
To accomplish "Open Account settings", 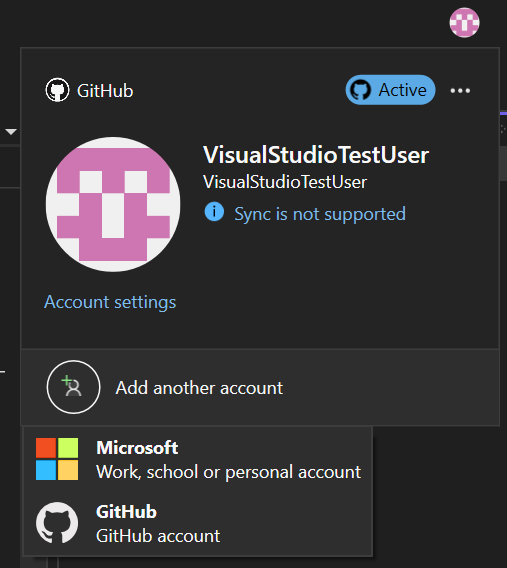I will [x=110, y=302].
